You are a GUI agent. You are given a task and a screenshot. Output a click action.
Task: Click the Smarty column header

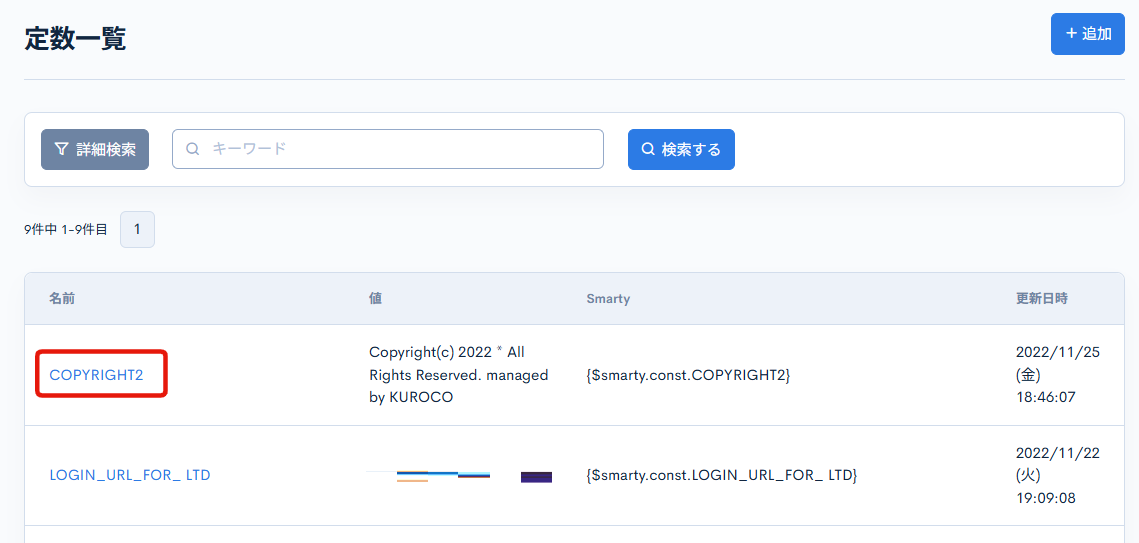pos(608,299)
